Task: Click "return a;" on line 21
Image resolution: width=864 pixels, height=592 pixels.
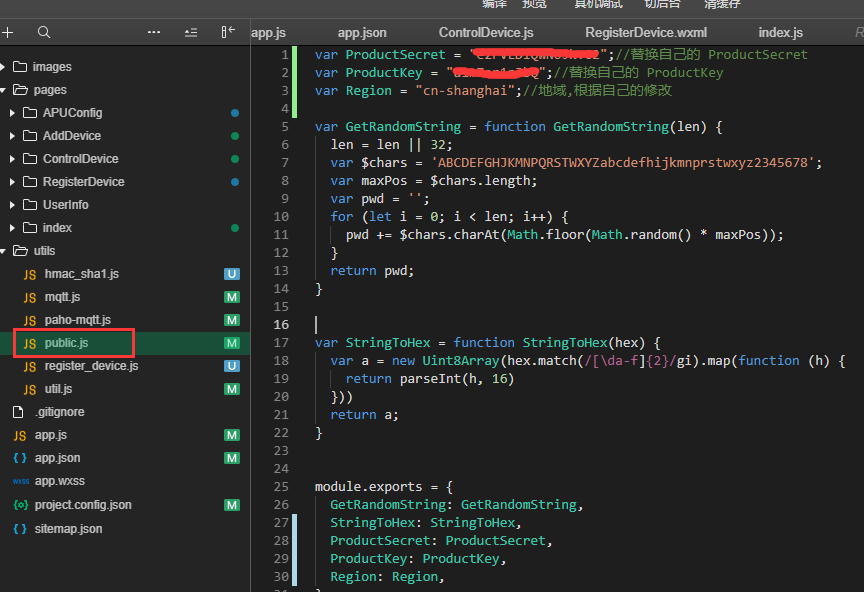Action: (x=364, y=415)
